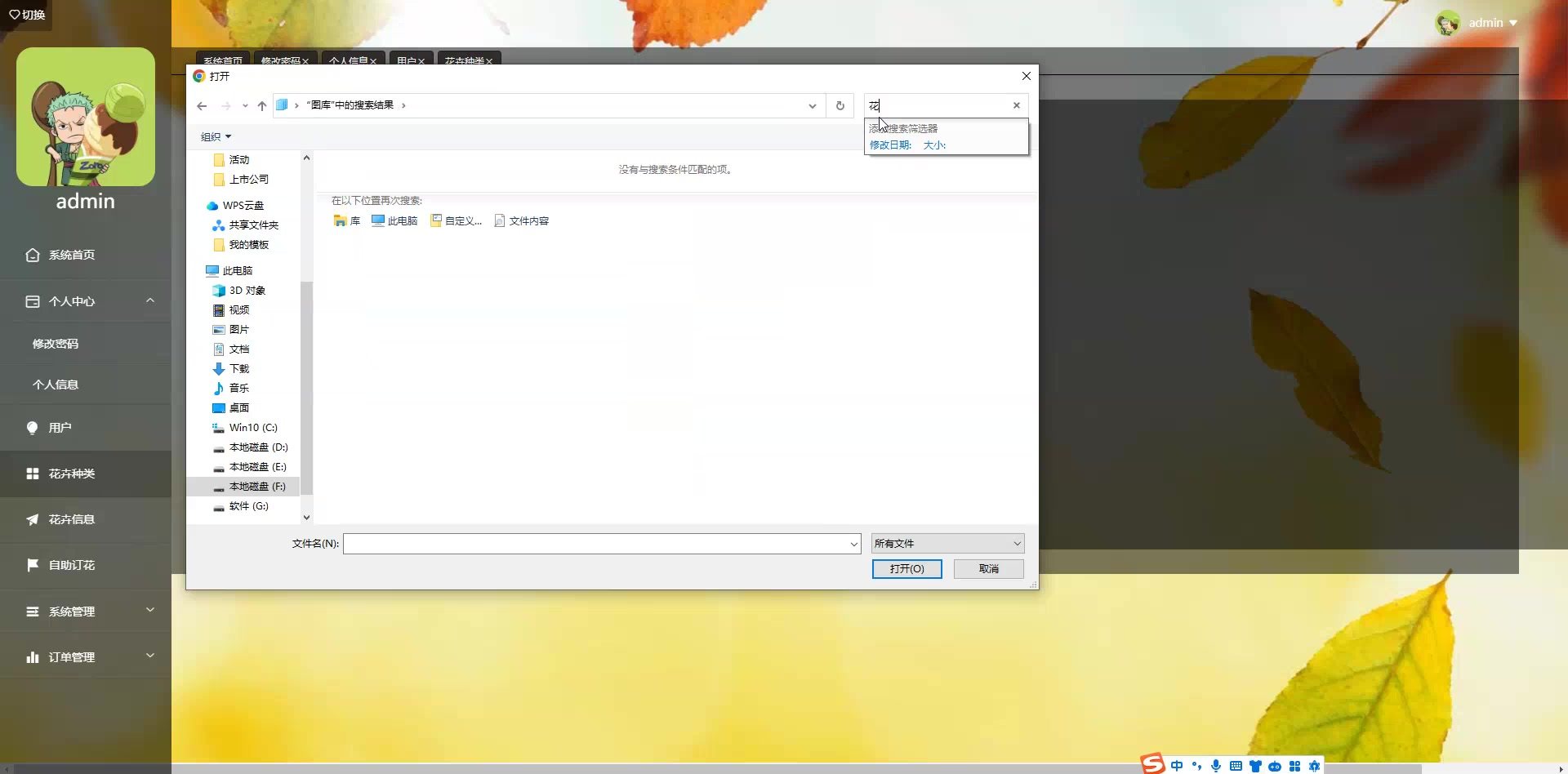Screen dimensions: 1568x774
Task: Expand the 文件名 combo box dropdown
Action: [x=854, y=544]
